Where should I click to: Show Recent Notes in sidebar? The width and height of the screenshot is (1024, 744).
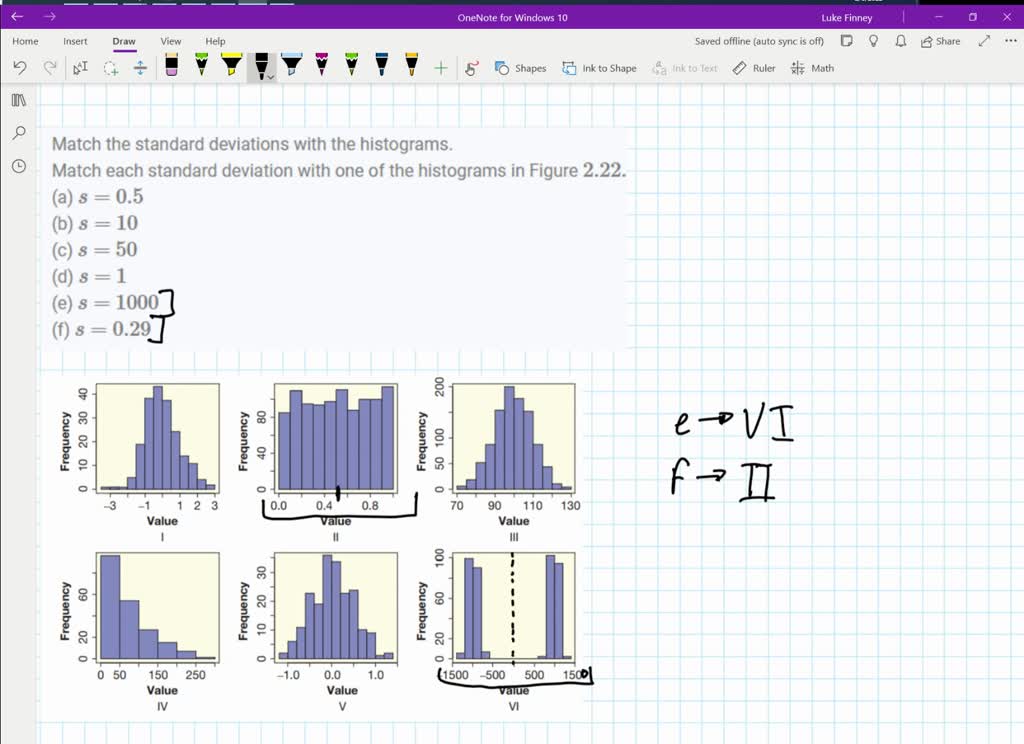(x=18, y=164)
